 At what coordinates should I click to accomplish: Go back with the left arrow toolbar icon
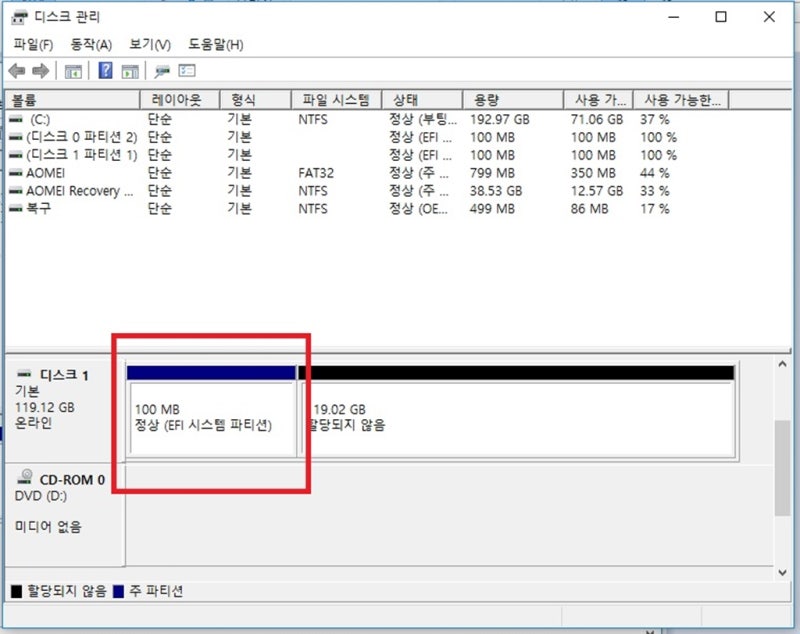17,71
